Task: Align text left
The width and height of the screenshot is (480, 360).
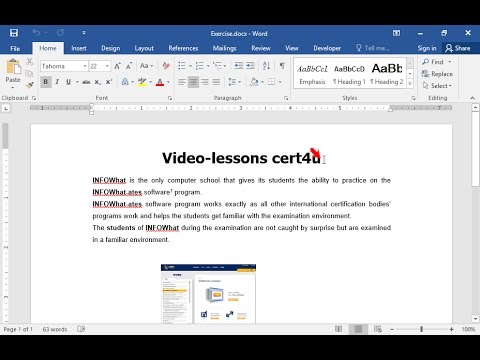Action: point(182,82)
